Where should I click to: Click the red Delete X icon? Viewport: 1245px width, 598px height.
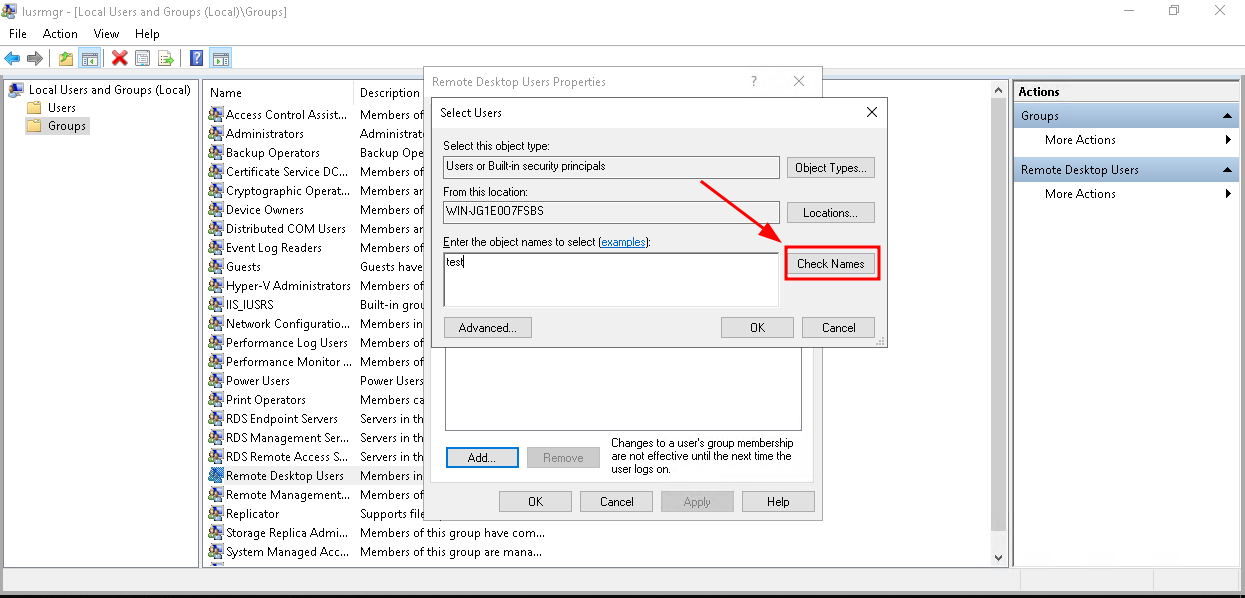(x=120, y=58)
